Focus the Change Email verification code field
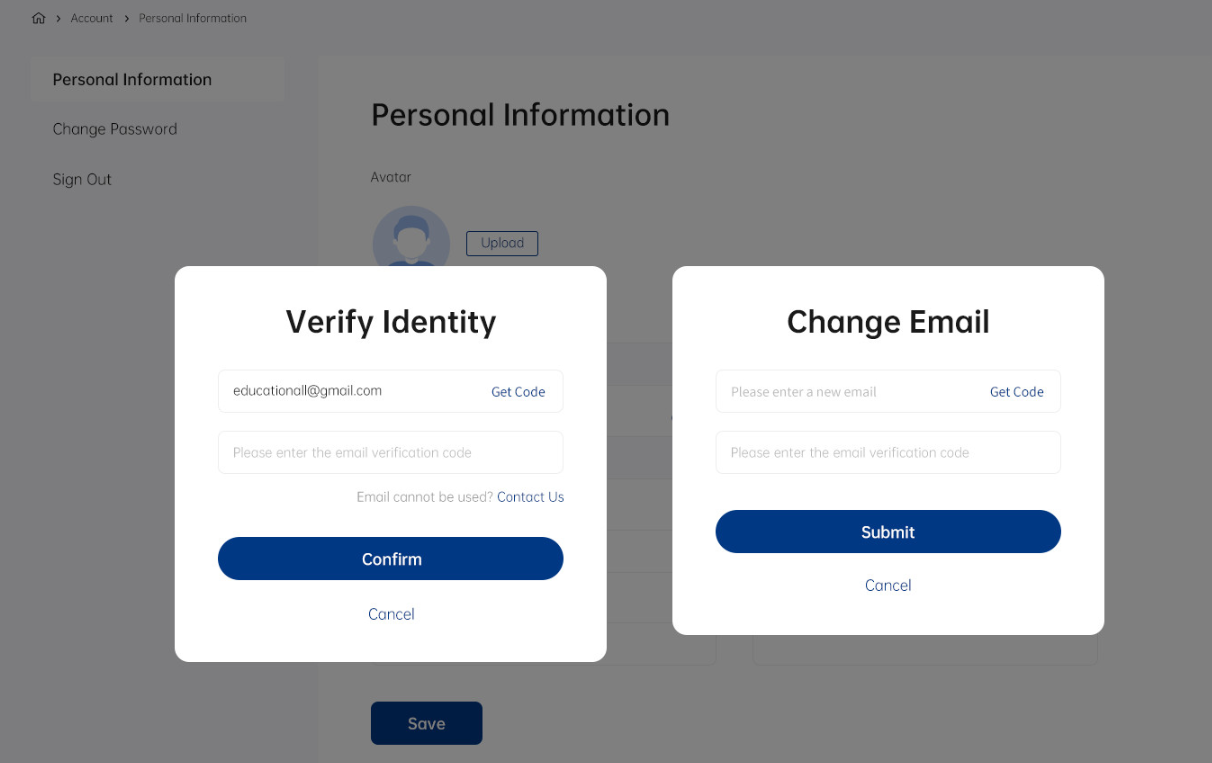Viewport: 1212px width, 763px height. click(x=888, y=453)
